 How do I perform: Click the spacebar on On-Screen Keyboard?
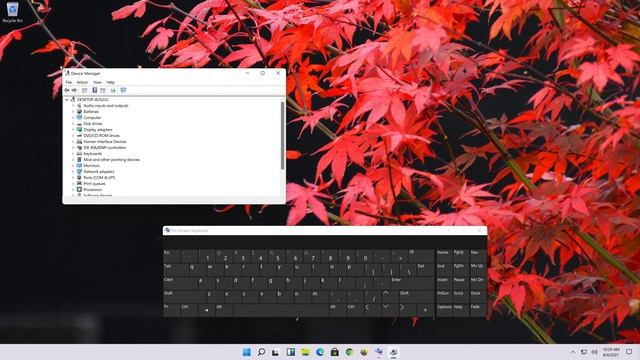click(280, 309)
